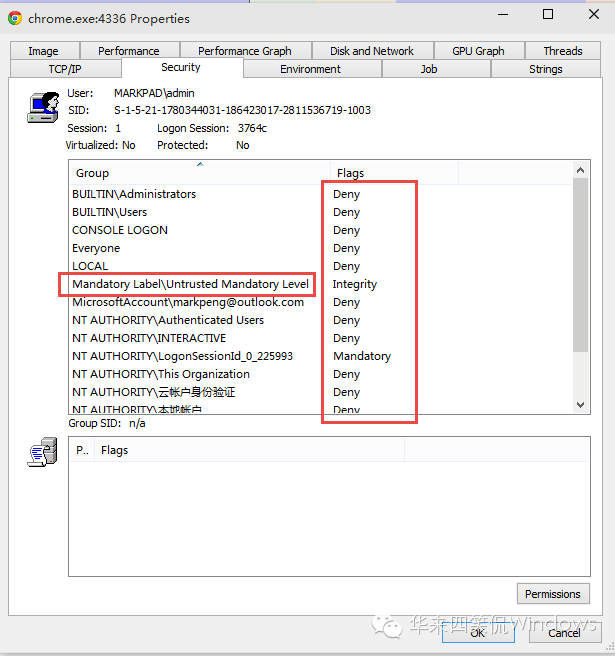Viewport: 615px width, 656px height.
Task: Click the Chrome icon in title bar
Action: coord(15,18)
